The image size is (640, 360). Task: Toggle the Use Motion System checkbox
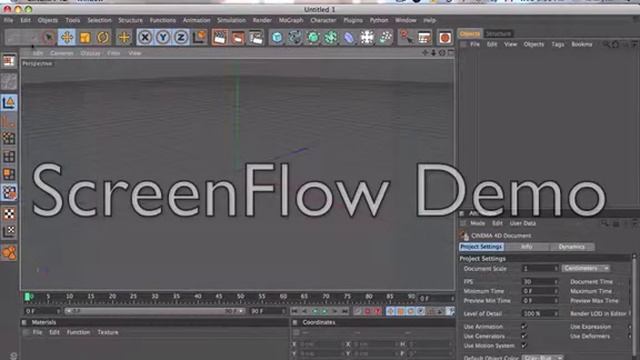524,346
